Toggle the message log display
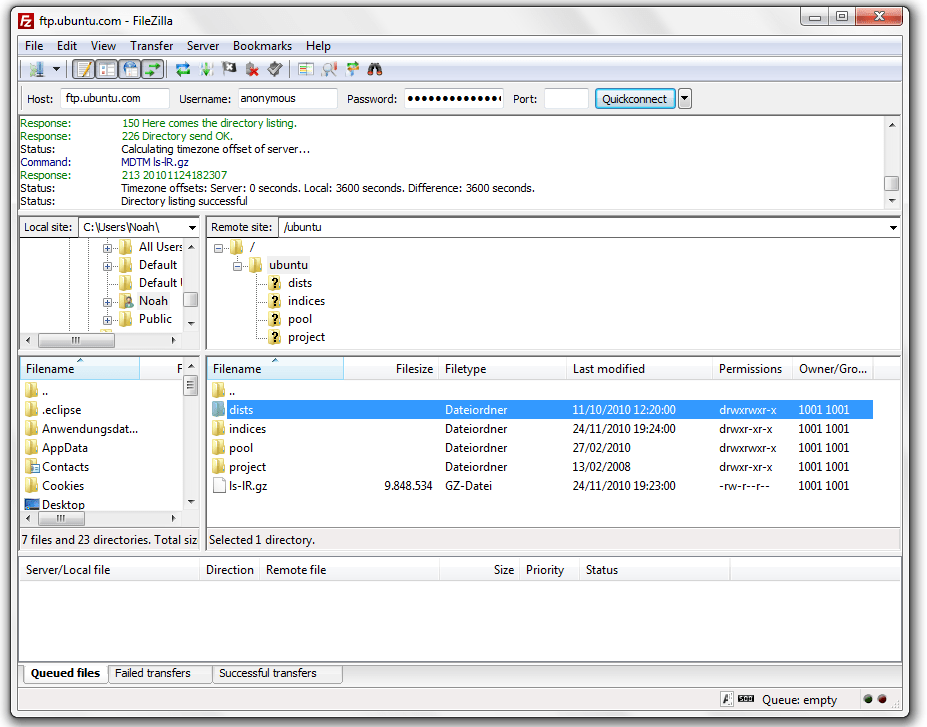The width and height of the screenshot is (927, 727). click(85, 68)
